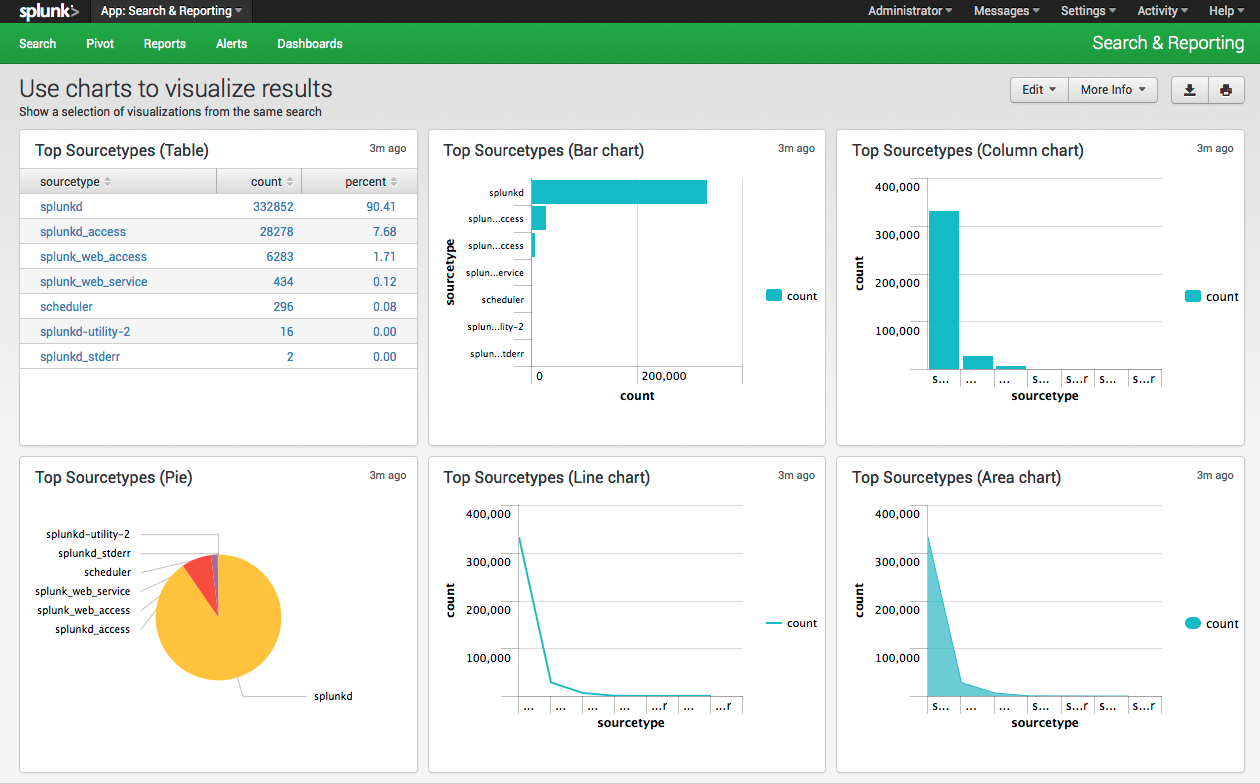The width and height of the screenshot is (1260, 784).
Task: Open splunkd_access link in table
Action: pyautogui.click(x=83, y=232)
